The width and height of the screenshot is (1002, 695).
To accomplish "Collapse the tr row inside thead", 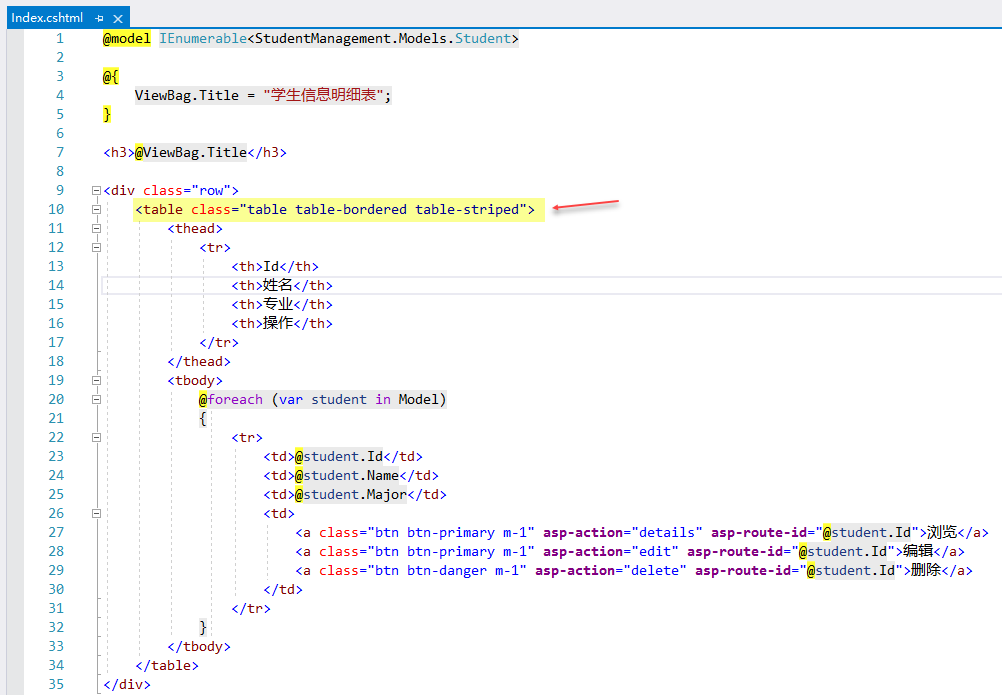I will coord(95,247).
